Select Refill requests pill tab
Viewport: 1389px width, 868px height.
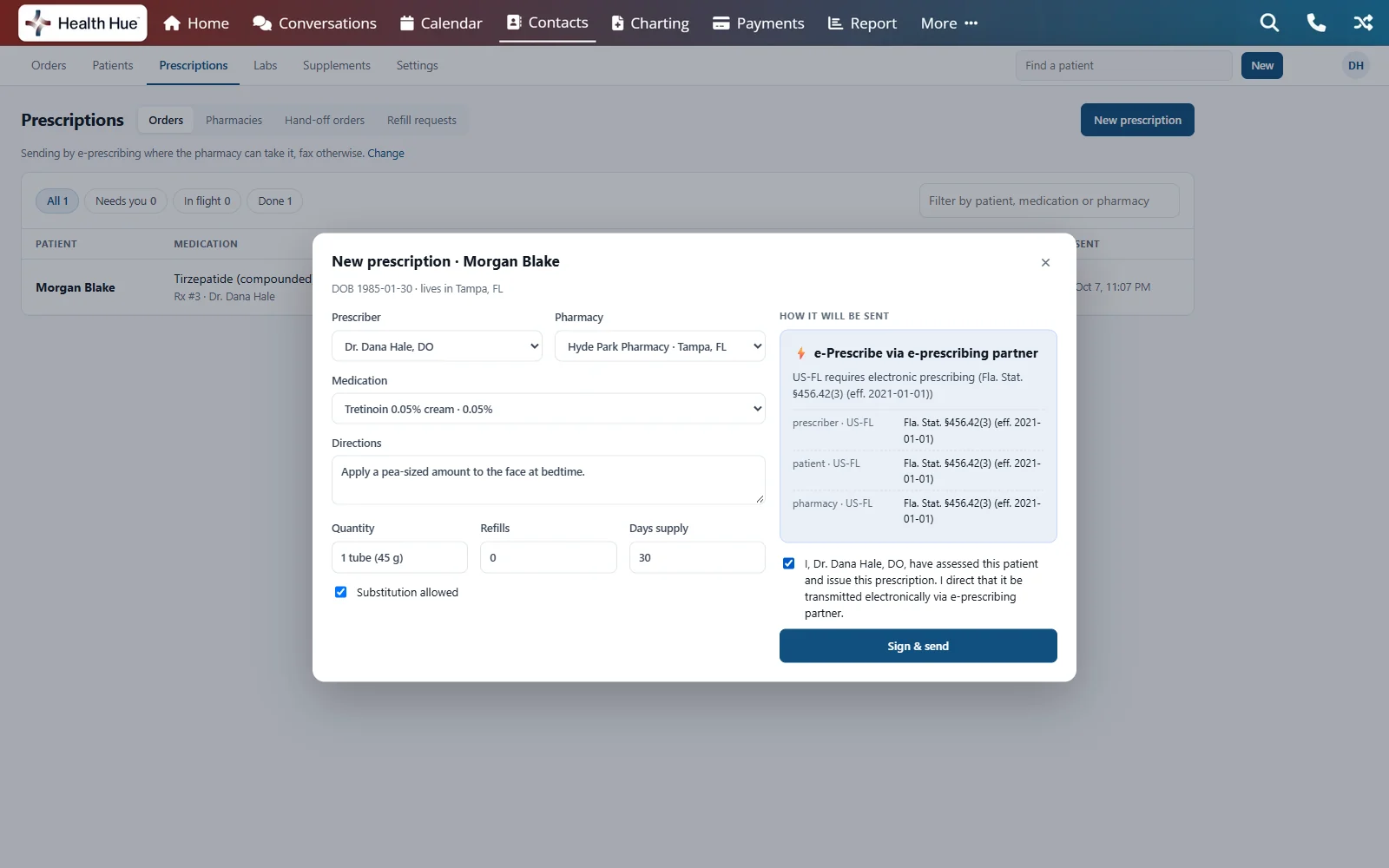click(x=421, y=120)
